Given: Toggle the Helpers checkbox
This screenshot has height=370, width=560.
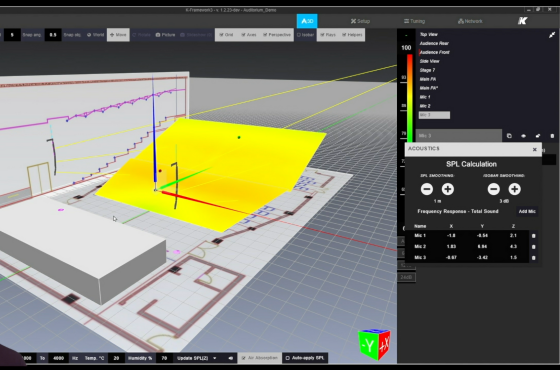Looking at the screenshot, I should tap(352, 35).
